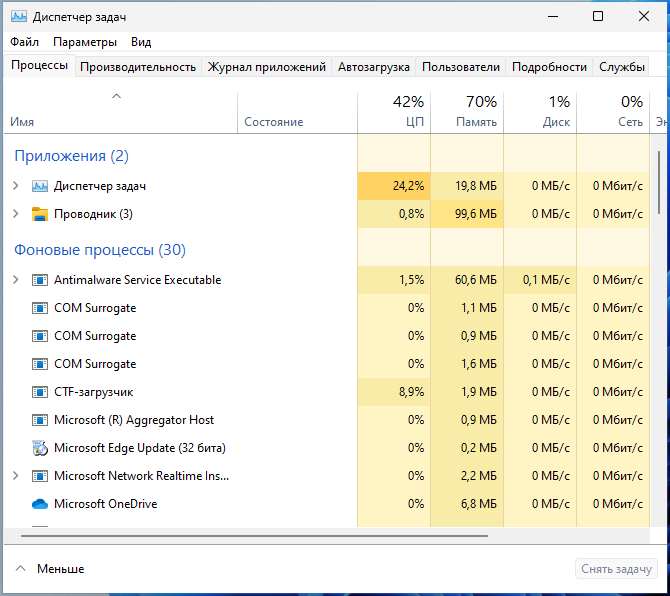
Task: Select the Microsoft OneDrive row name
Action: (106, 504)
